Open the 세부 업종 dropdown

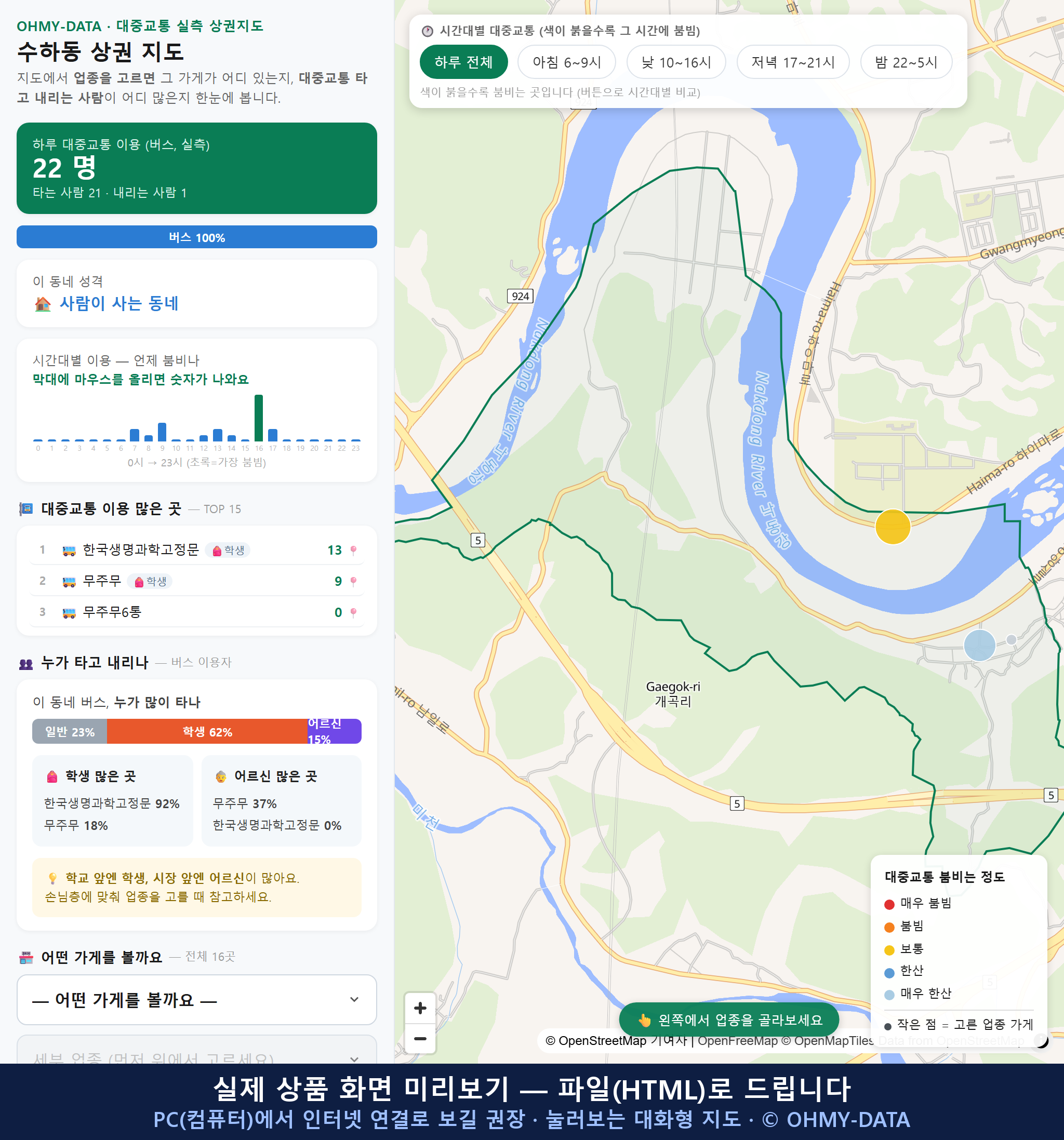point(197,1050)
